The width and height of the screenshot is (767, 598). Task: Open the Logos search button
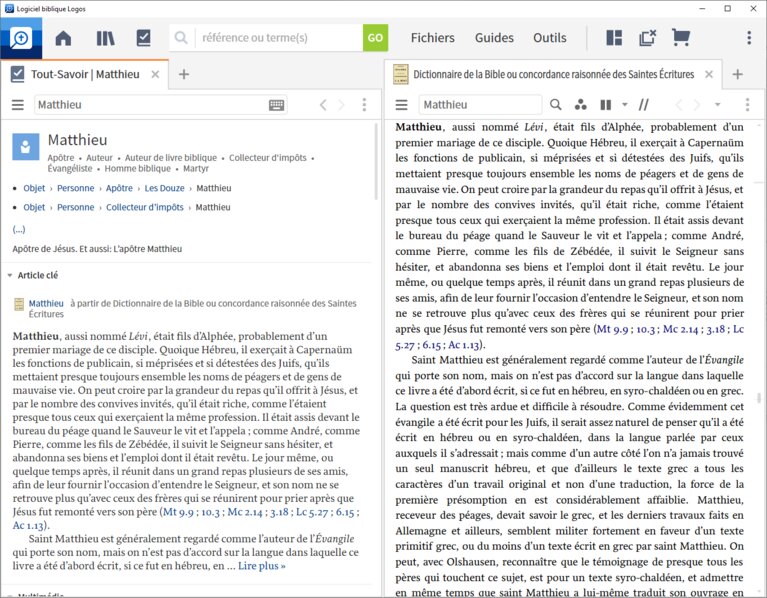pyautogui.click(x=21, y=38)
